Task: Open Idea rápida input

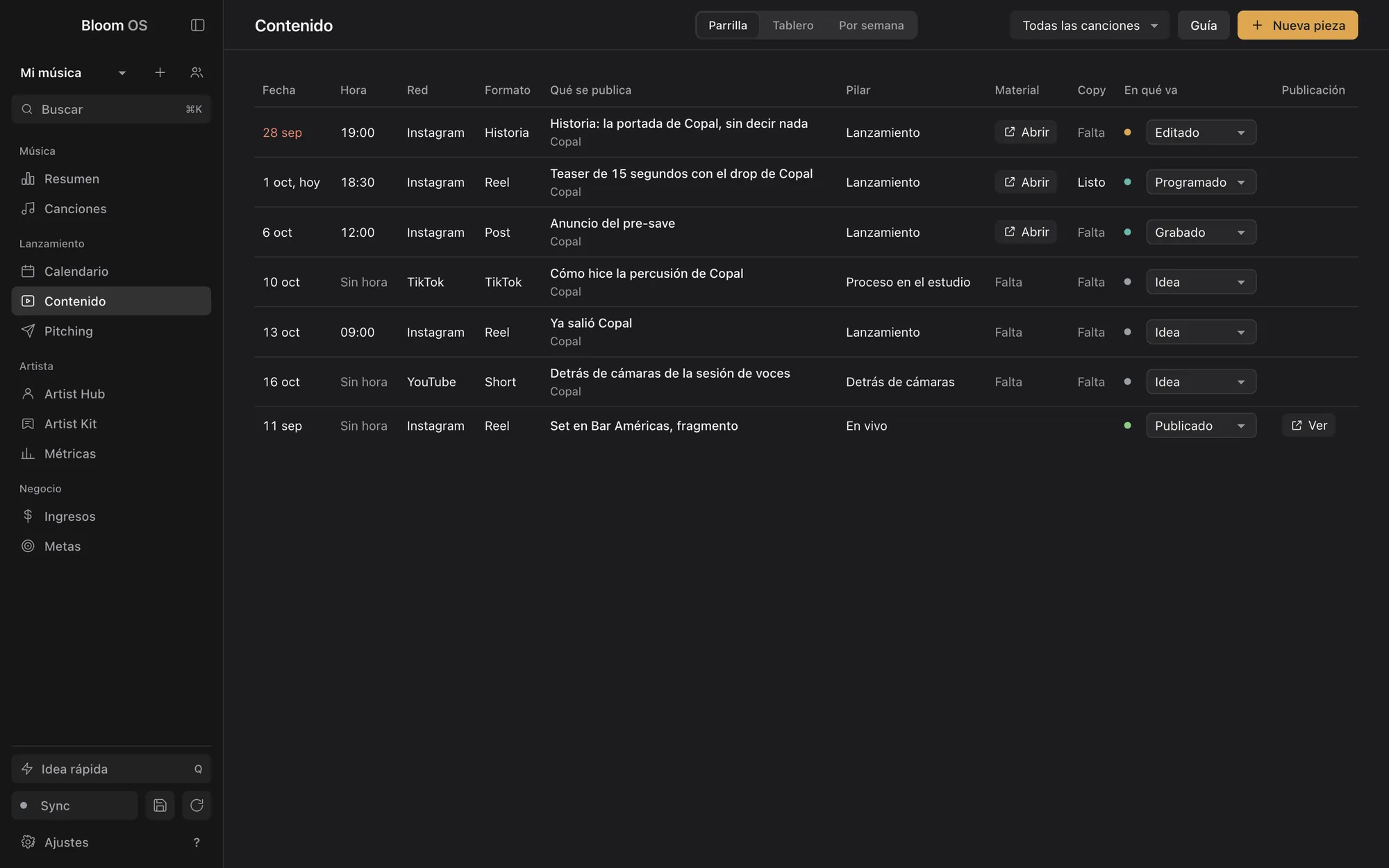Action: (x=111, y=769)
